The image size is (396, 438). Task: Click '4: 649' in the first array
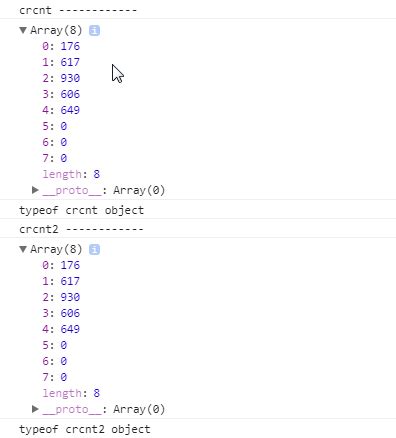(61, 110)
